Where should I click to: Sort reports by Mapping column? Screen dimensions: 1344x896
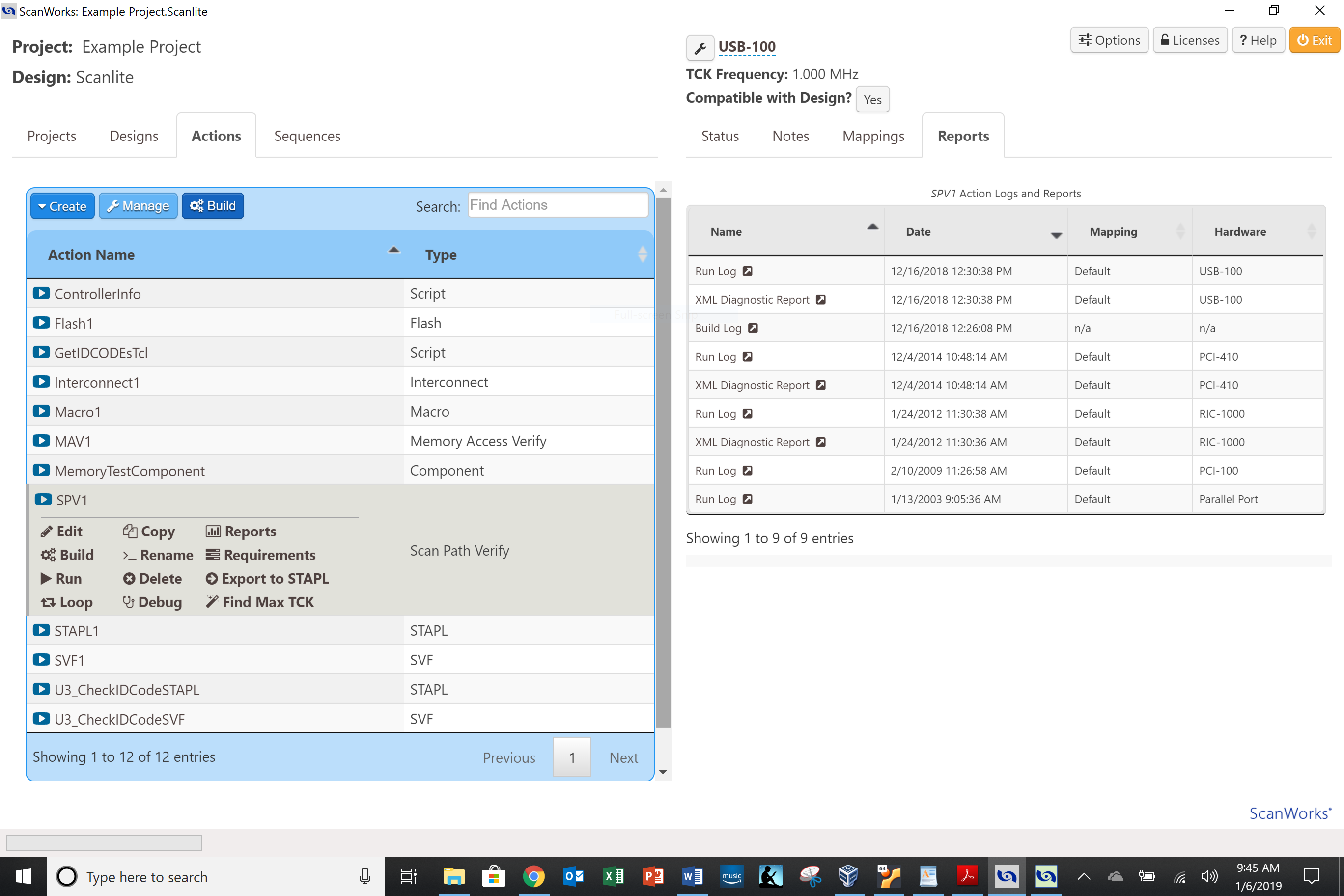[x=1130, y=231]
